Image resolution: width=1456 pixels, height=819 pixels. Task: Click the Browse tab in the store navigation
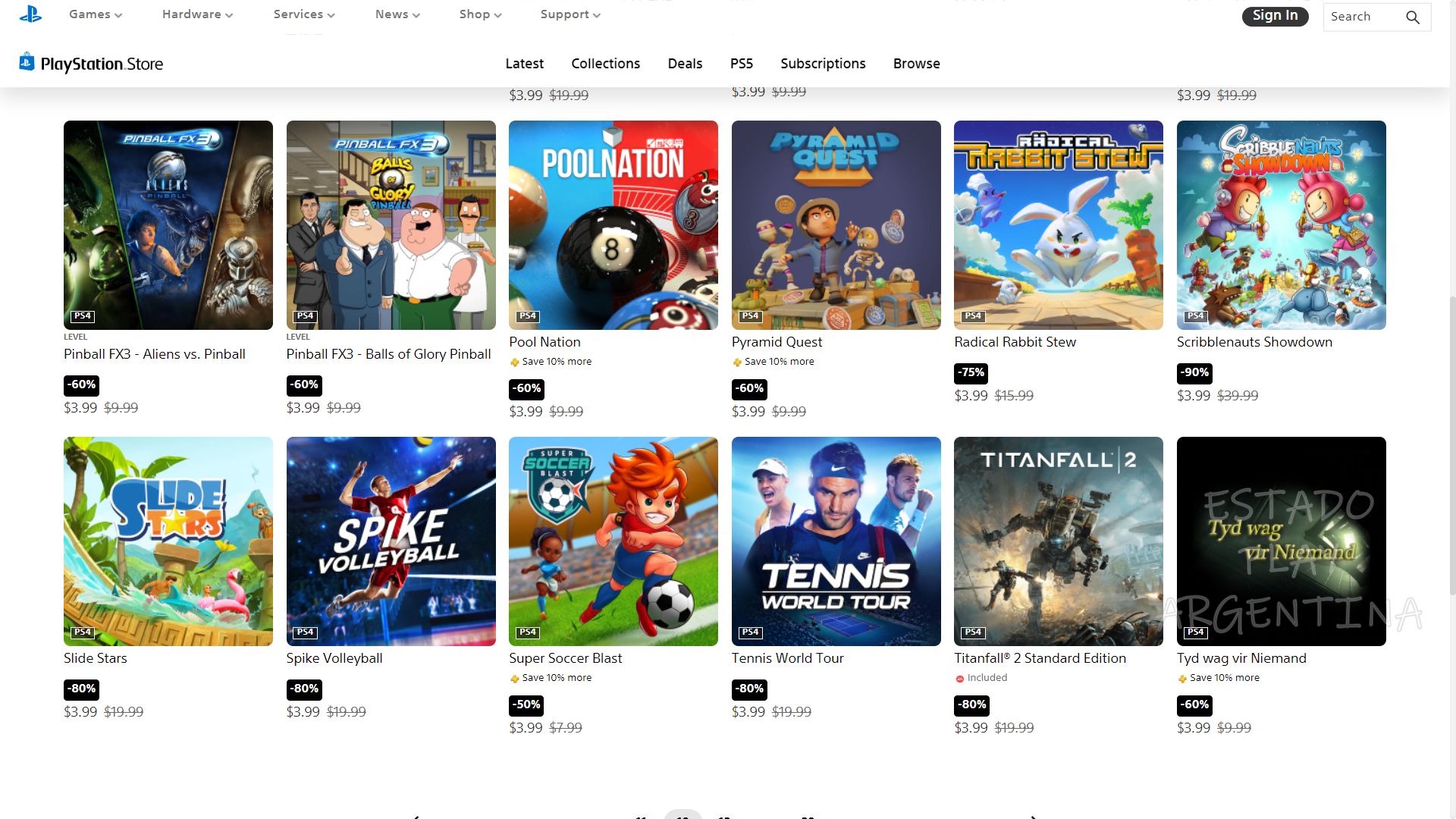916,64
